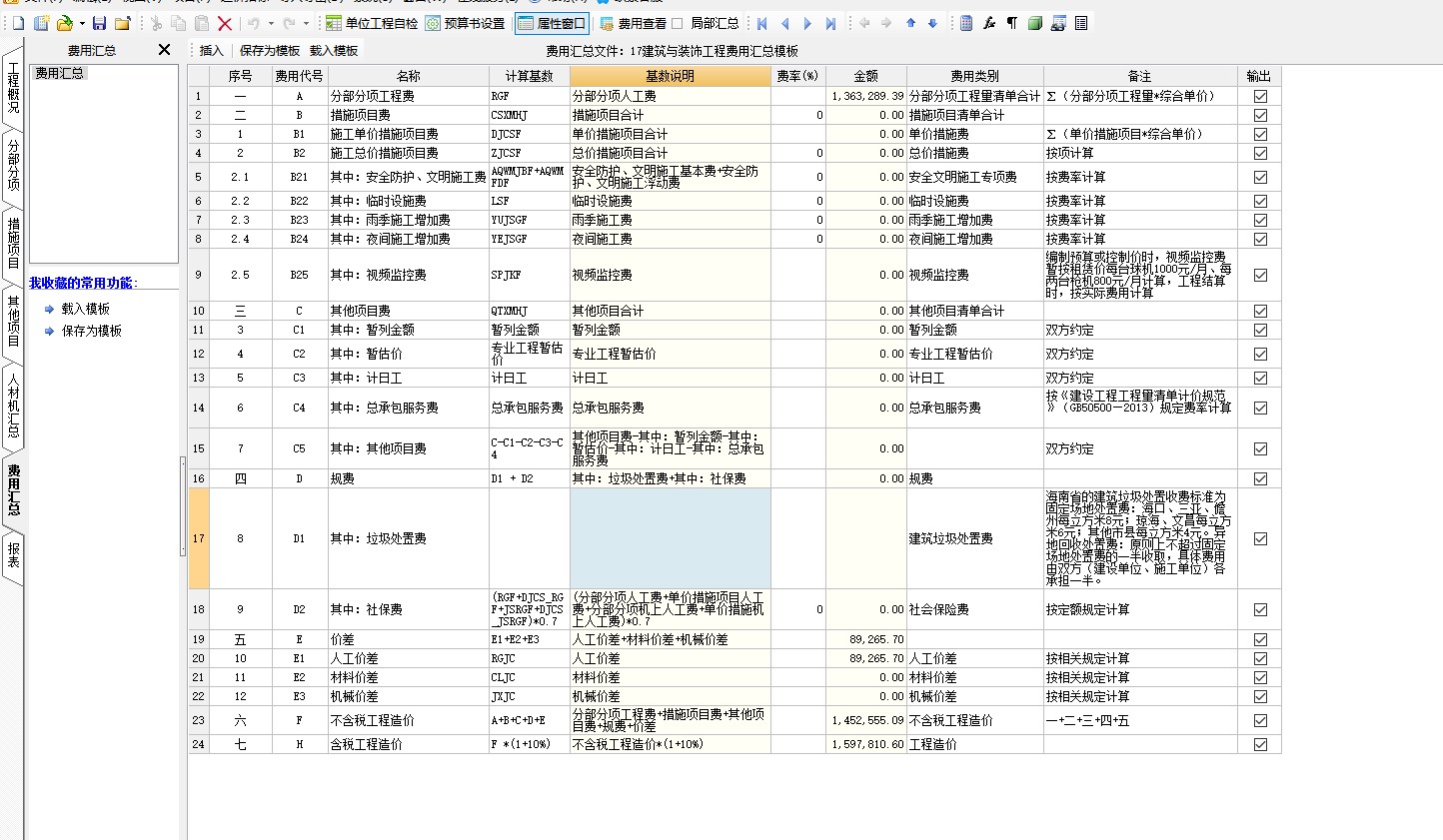Select row header number 17
This screenshot has height=840, width=1443.
click(198, 538)
